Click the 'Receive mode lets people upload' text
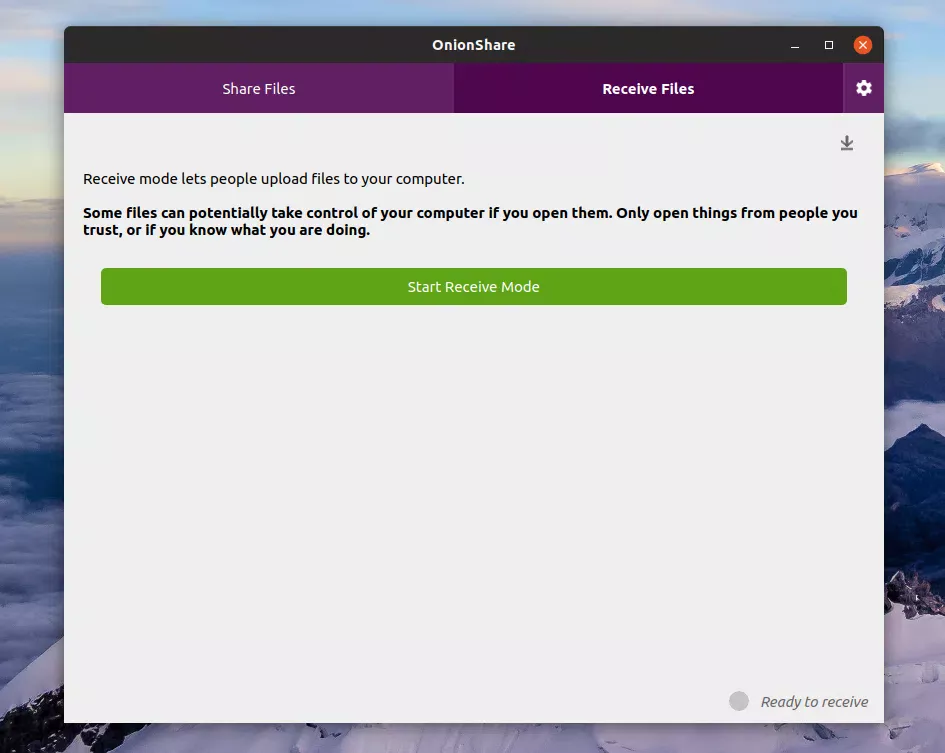Viewport: 945px width, 753px height. click(274, 179)
